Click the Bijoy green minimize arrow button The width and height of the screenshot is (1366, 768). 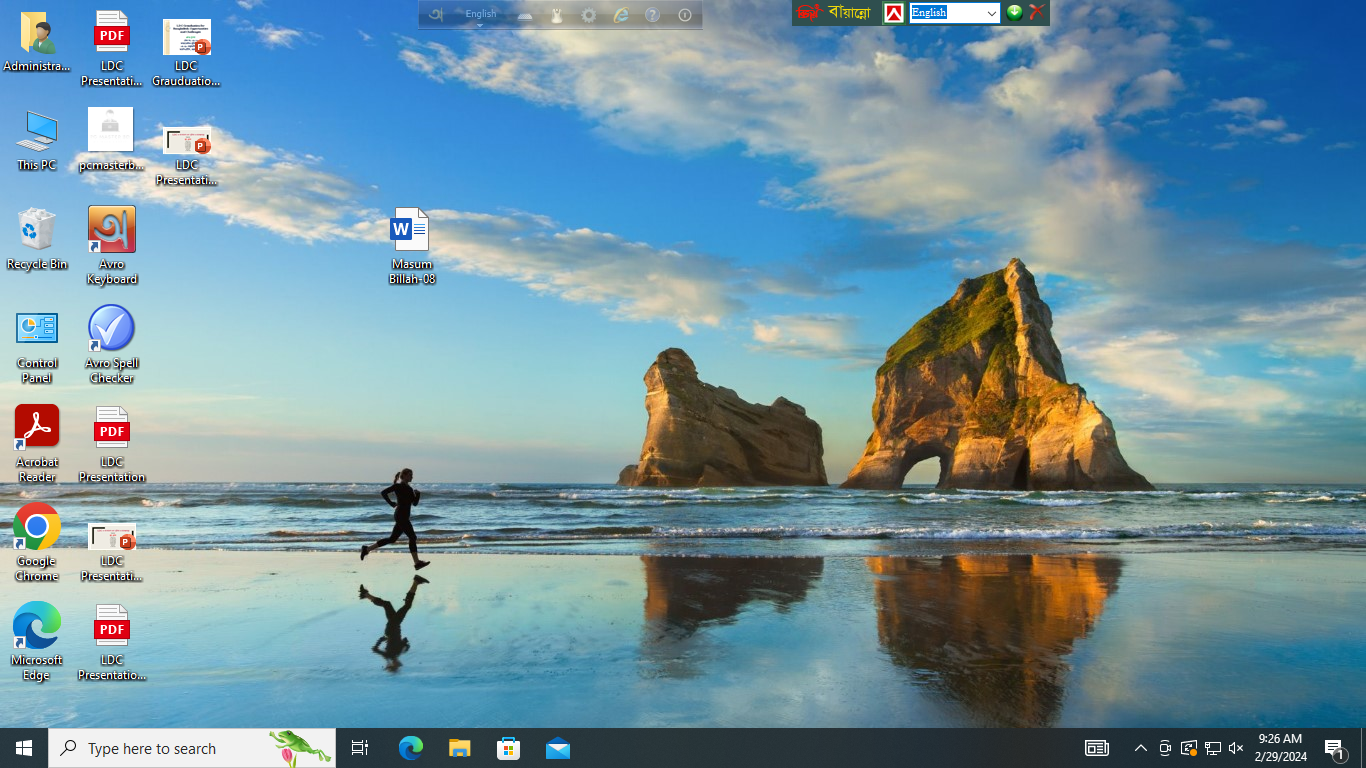pos(1014,13)
